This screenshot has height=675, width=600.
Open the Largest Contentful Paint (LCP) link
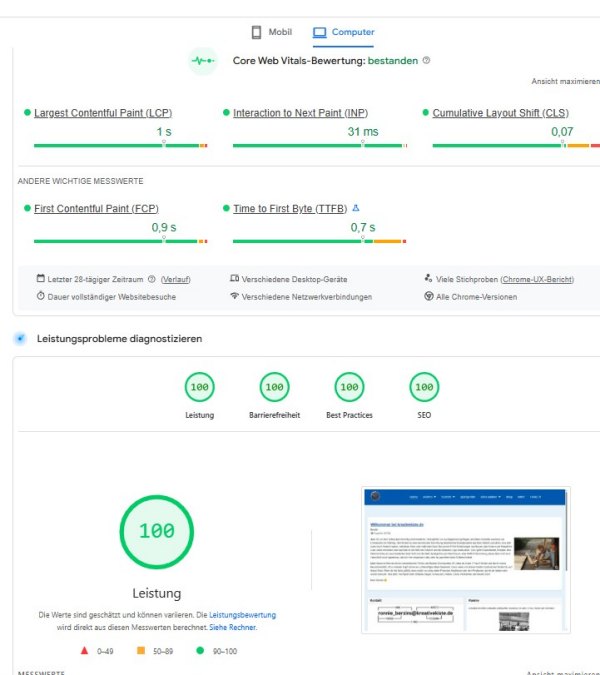103,113
